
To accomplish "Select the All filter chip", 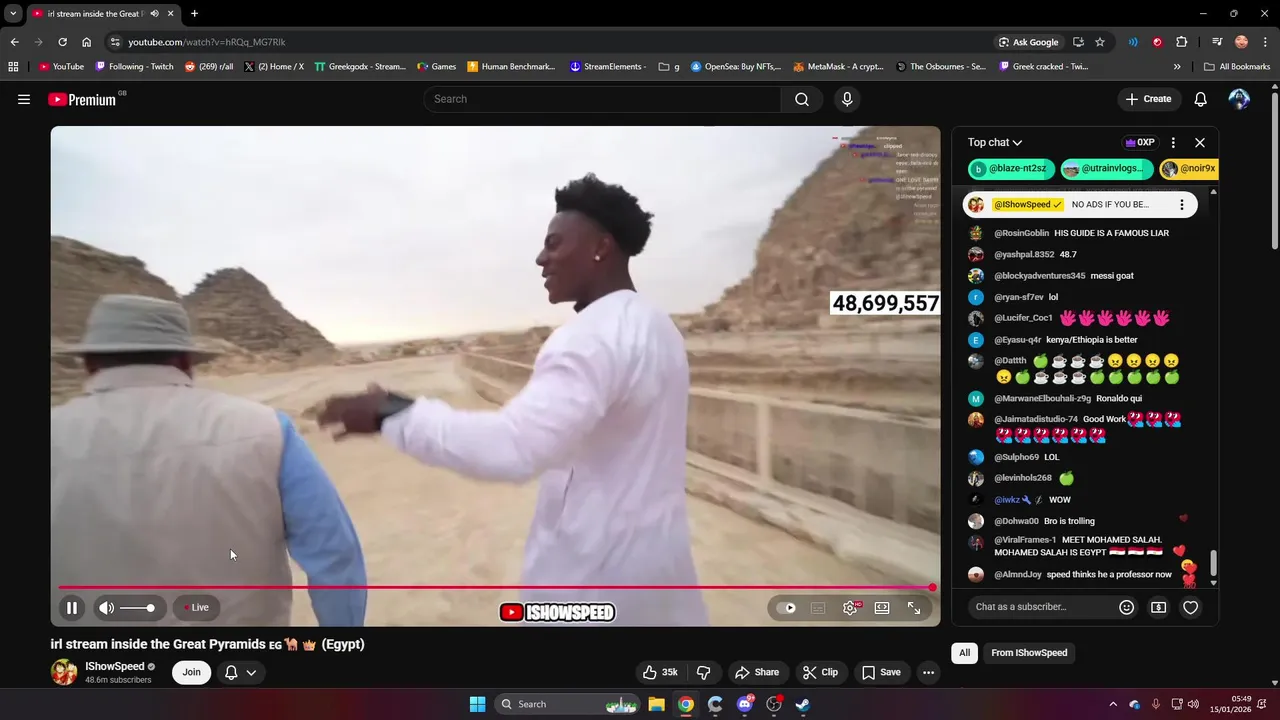I will [x=964, y=653].
